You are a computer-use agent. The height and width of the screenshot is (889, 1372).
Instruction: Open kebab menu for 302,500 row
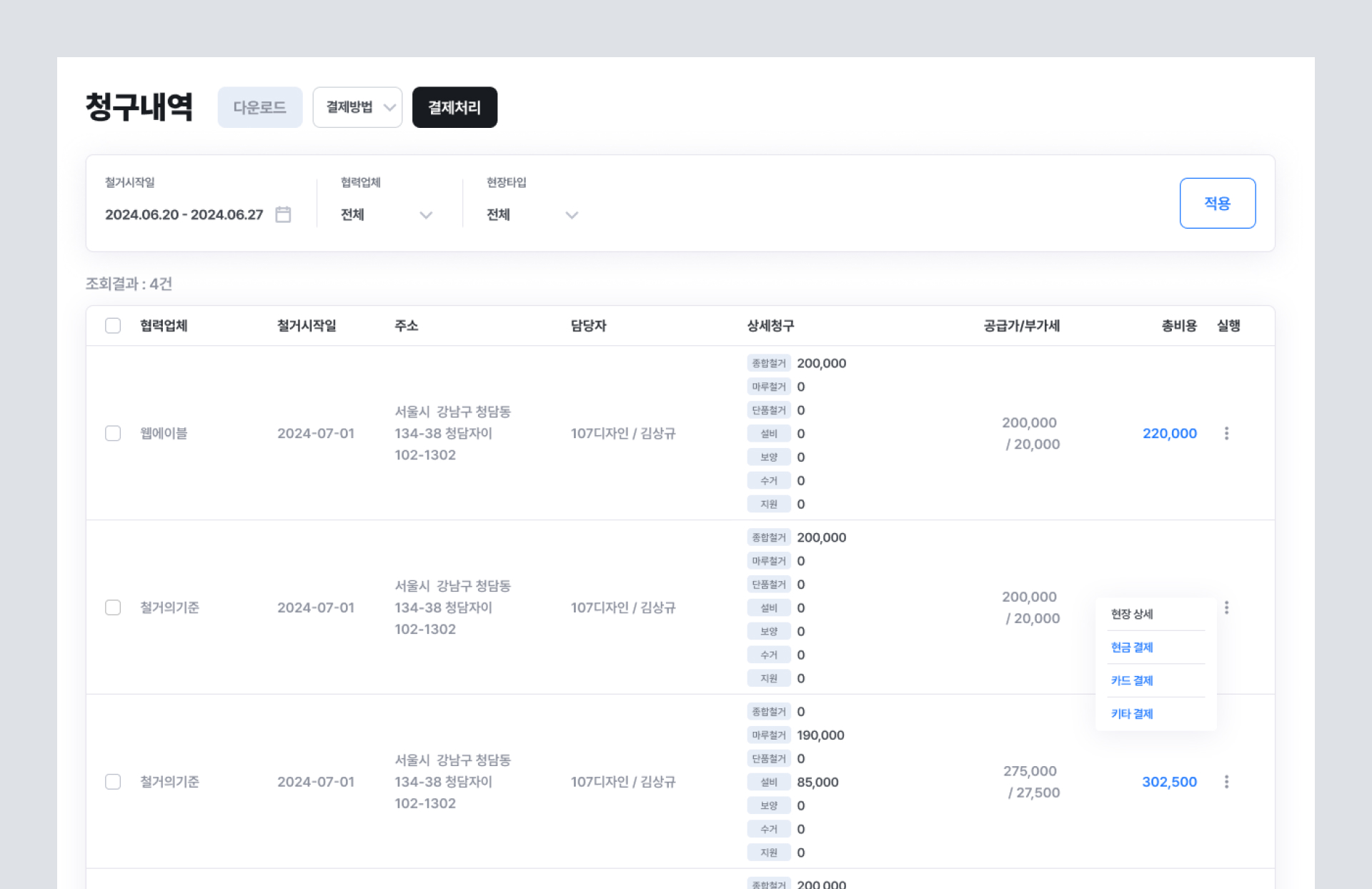pos(1226,782)
